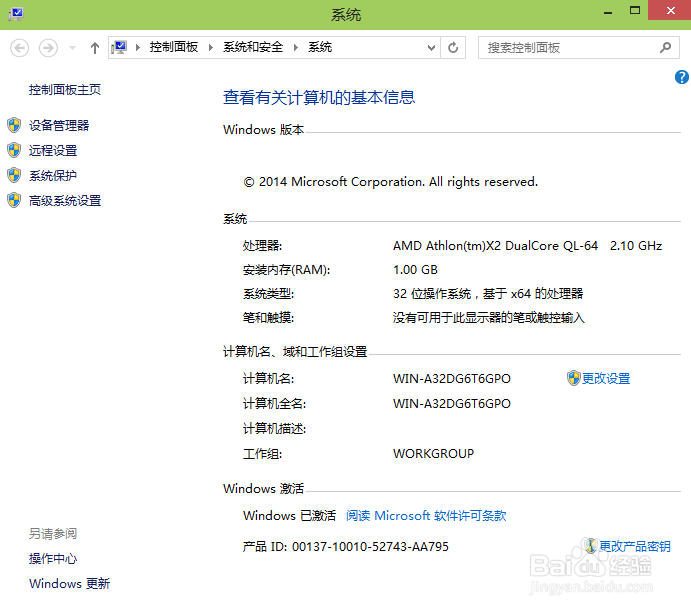691x612 pixels.
Task: Click the title bar system icon
Action: coord(15,14)
